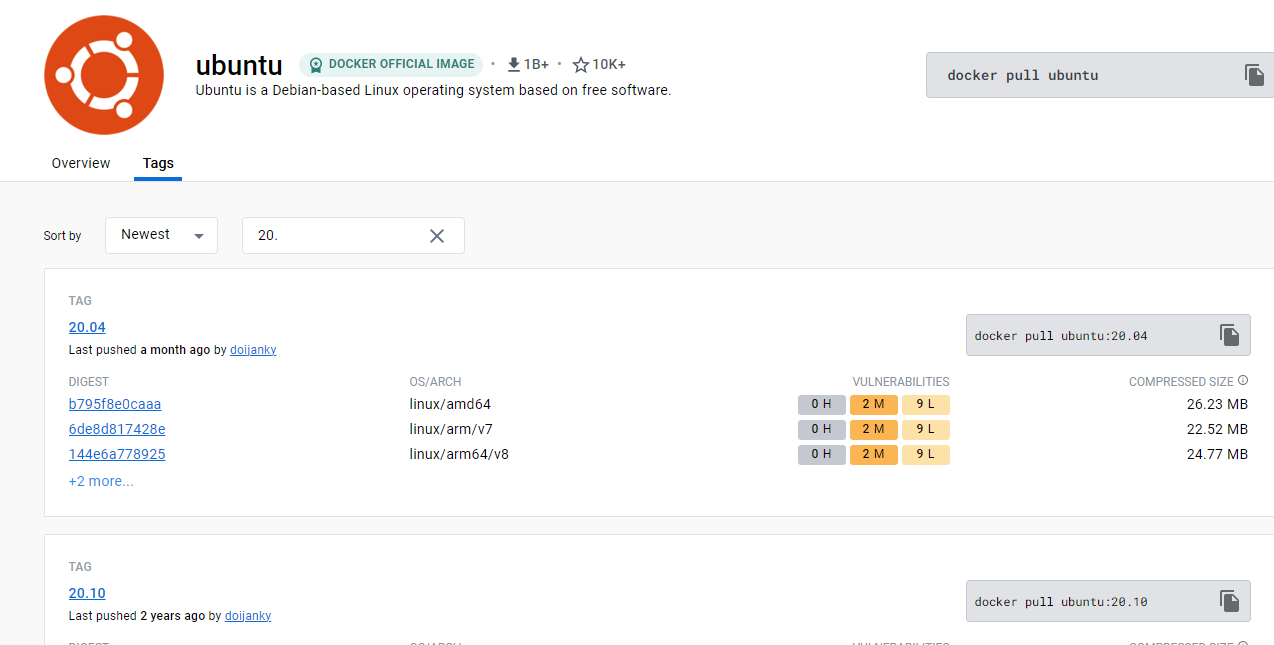The height and width of the screenshot is (645, 1274).
Task: Open digest b795f8e0caaa
Action: coord(115,405)
